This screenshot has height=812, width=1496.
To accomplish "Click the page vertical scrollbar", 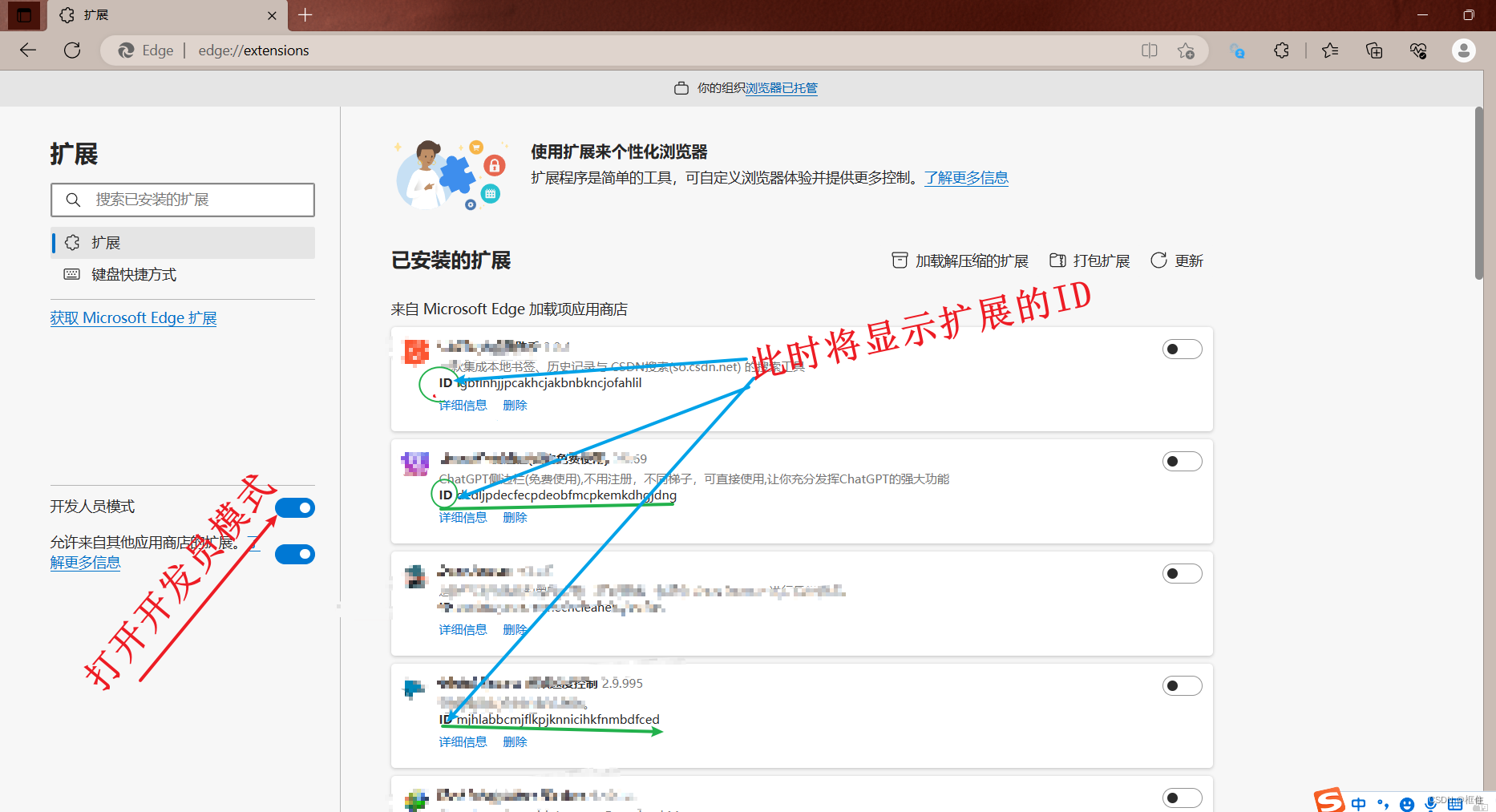I will click(x=1479, y=194).
